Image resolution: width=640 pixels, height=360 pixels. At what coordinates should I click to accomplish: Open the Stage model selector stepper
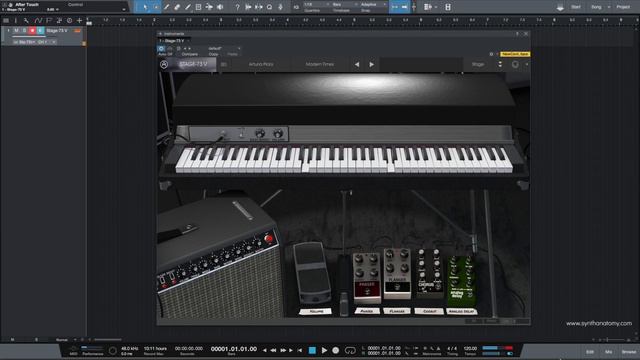click(x=500, y=64)
